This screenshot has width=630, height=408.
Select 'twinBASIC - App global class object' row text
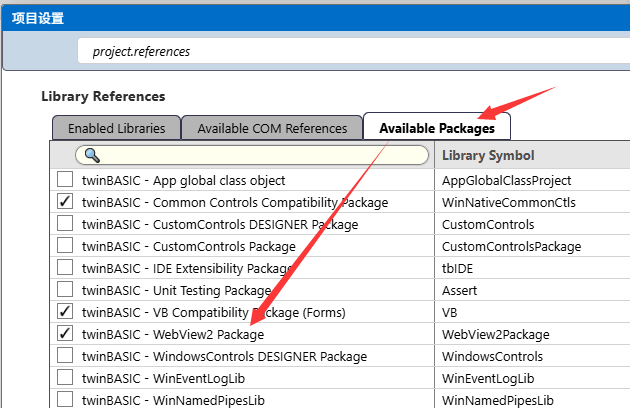tap(184, 180)
